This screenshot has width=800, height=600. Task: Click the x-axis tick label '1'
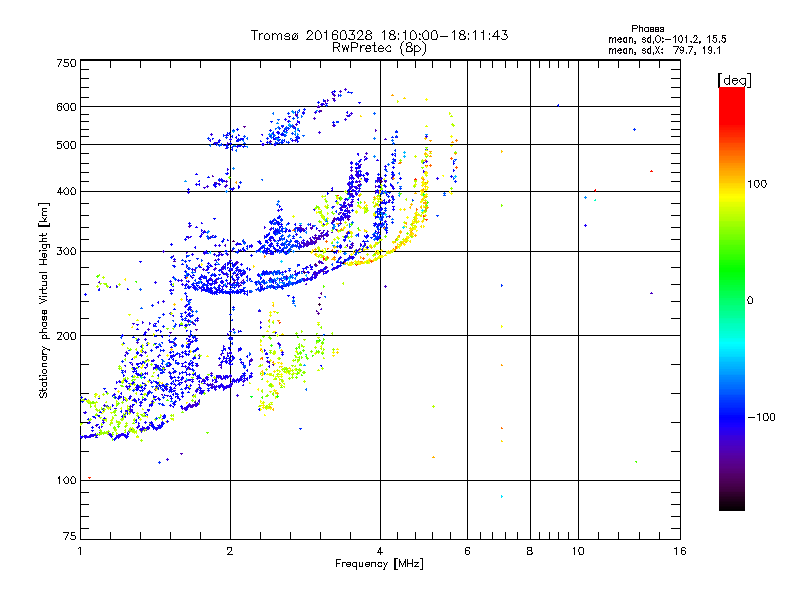[81, 551]
